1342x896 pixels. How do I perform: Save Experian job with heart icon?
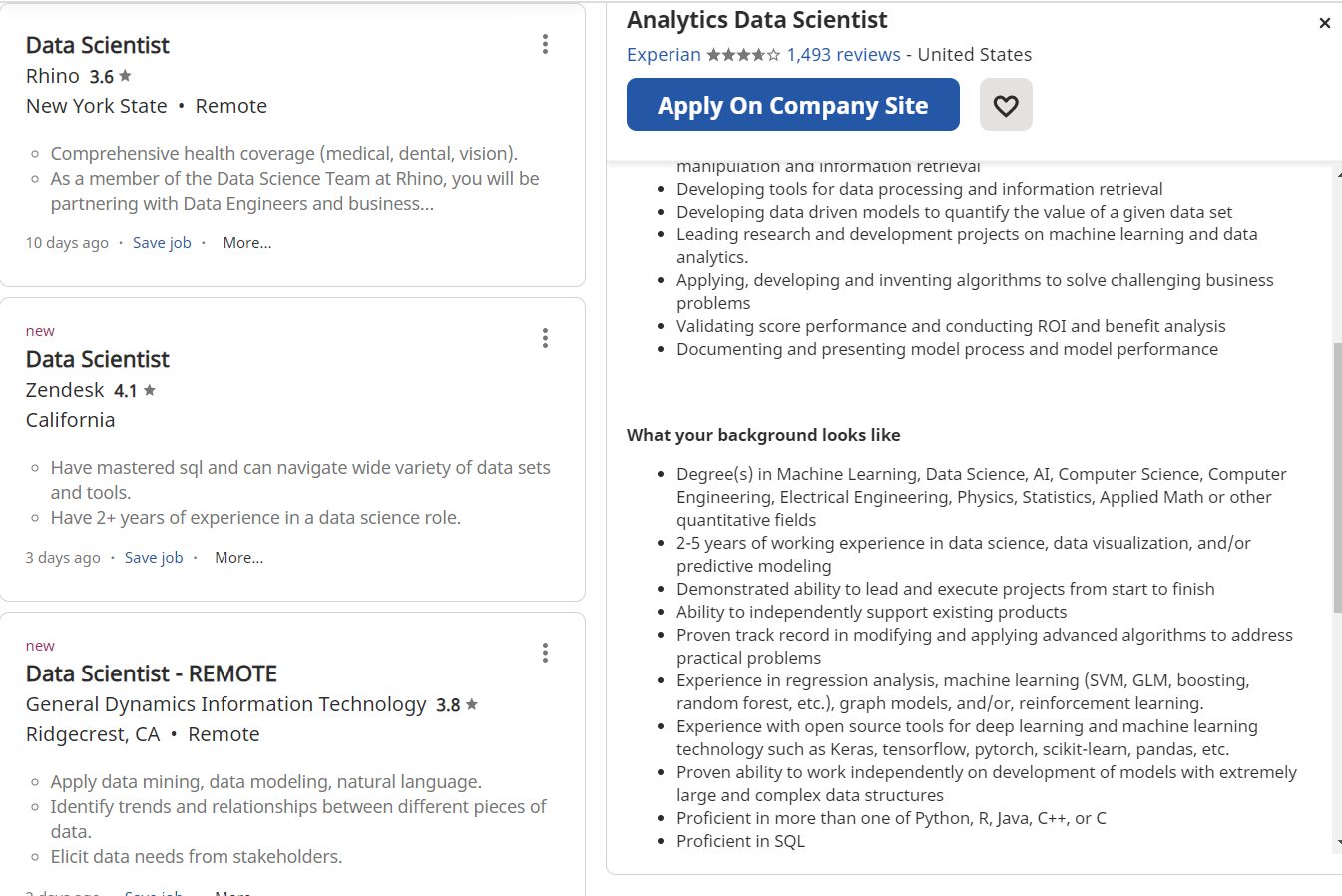[1006, 105]
